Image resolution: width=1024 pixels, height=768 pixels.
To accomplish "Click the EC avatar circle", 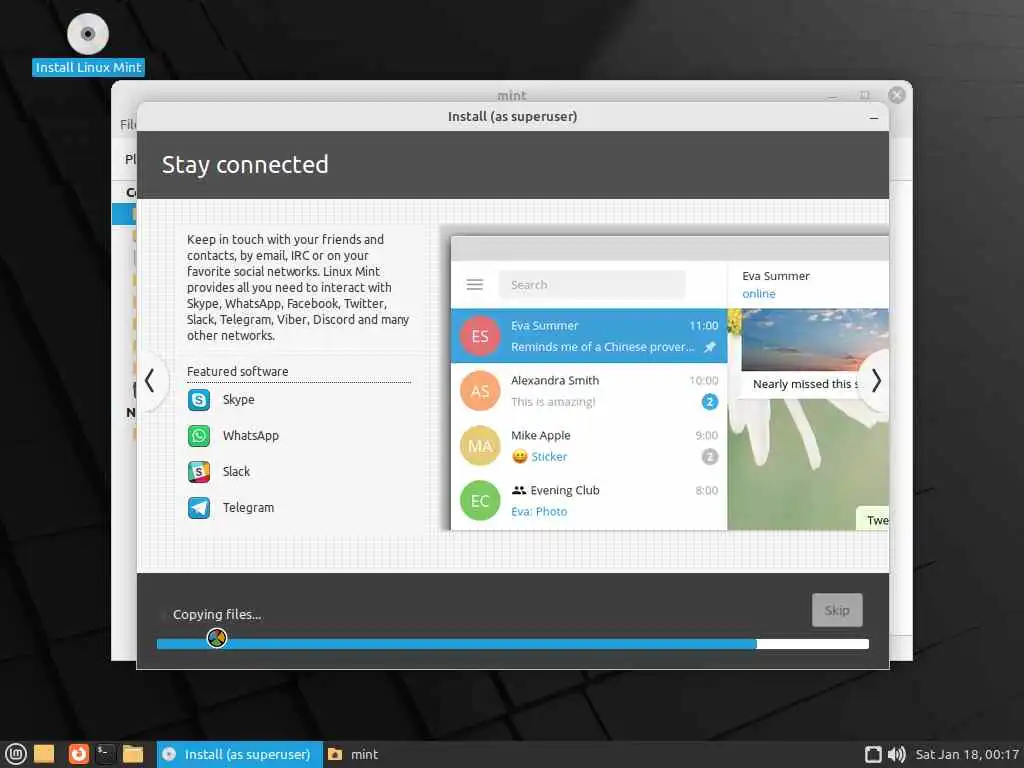I will click(x=480, y=500).
